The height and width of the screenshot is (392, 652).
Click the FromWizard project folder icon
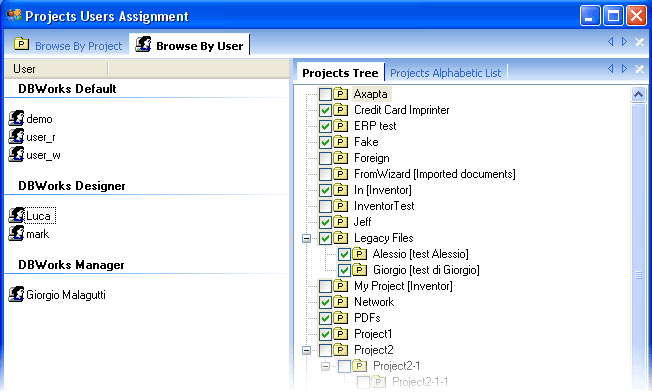341,174
